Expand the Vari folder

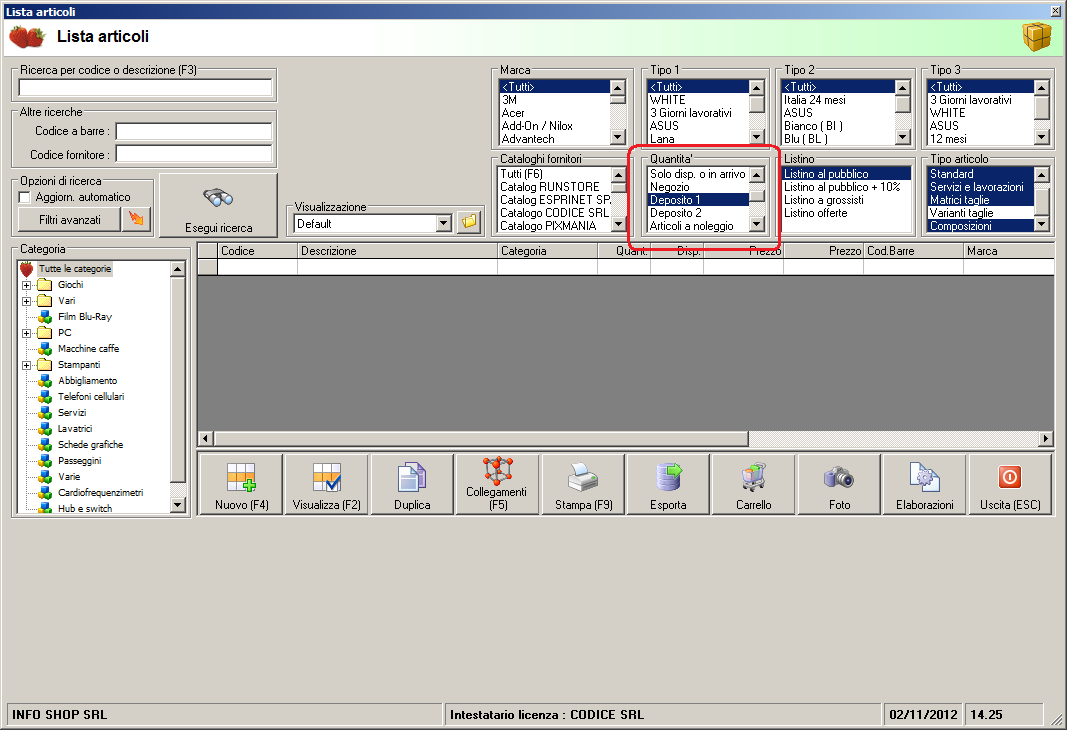coord(27,301)
